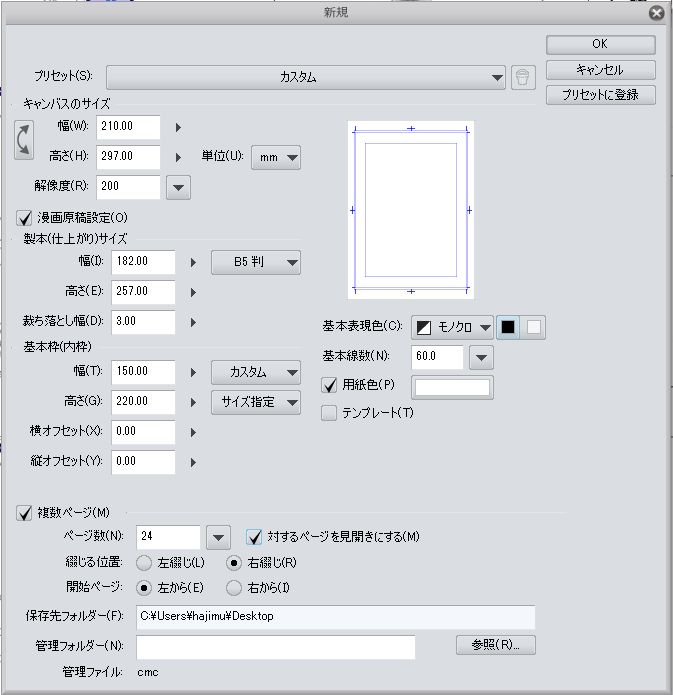Open slider for vertical offset 縦オフセット
This screenshot has height=695, width=673.
pyautogui.click(x=193, y=463)
